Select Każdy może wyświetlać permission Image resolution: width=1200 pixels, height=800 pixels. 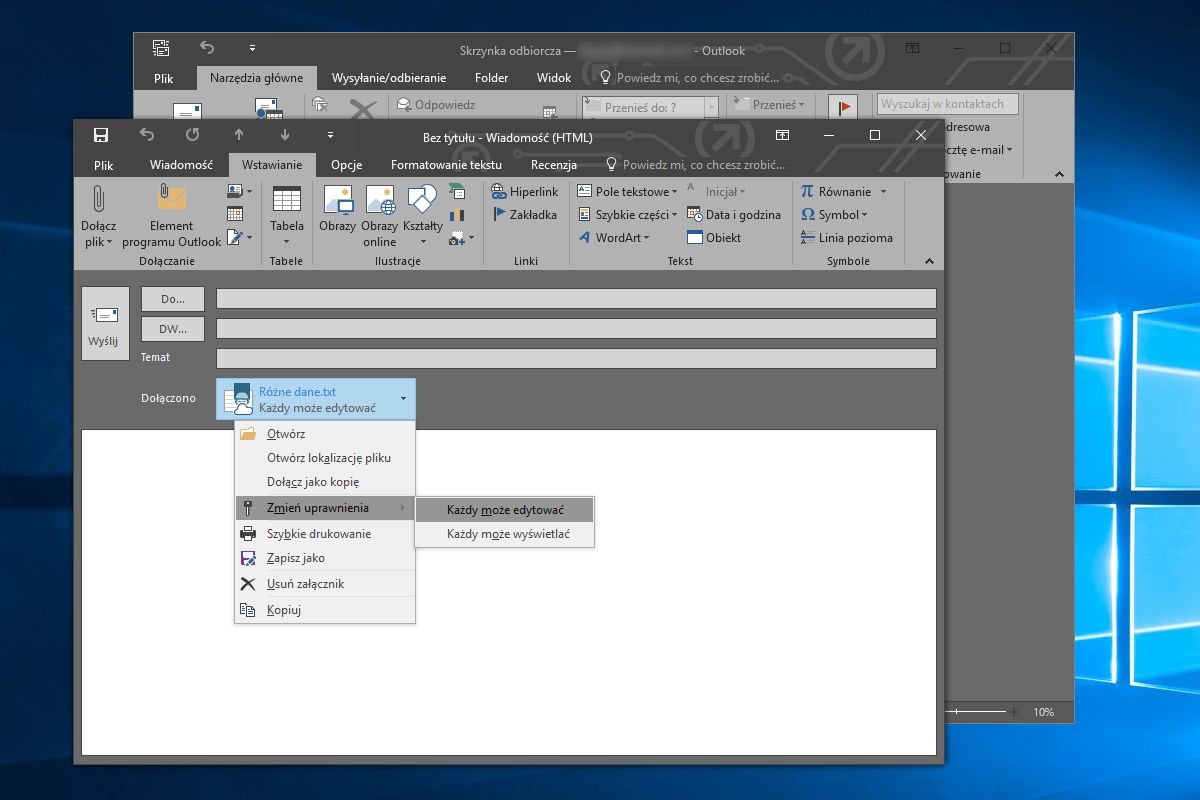pyautogui.click(x=508, y=534)
